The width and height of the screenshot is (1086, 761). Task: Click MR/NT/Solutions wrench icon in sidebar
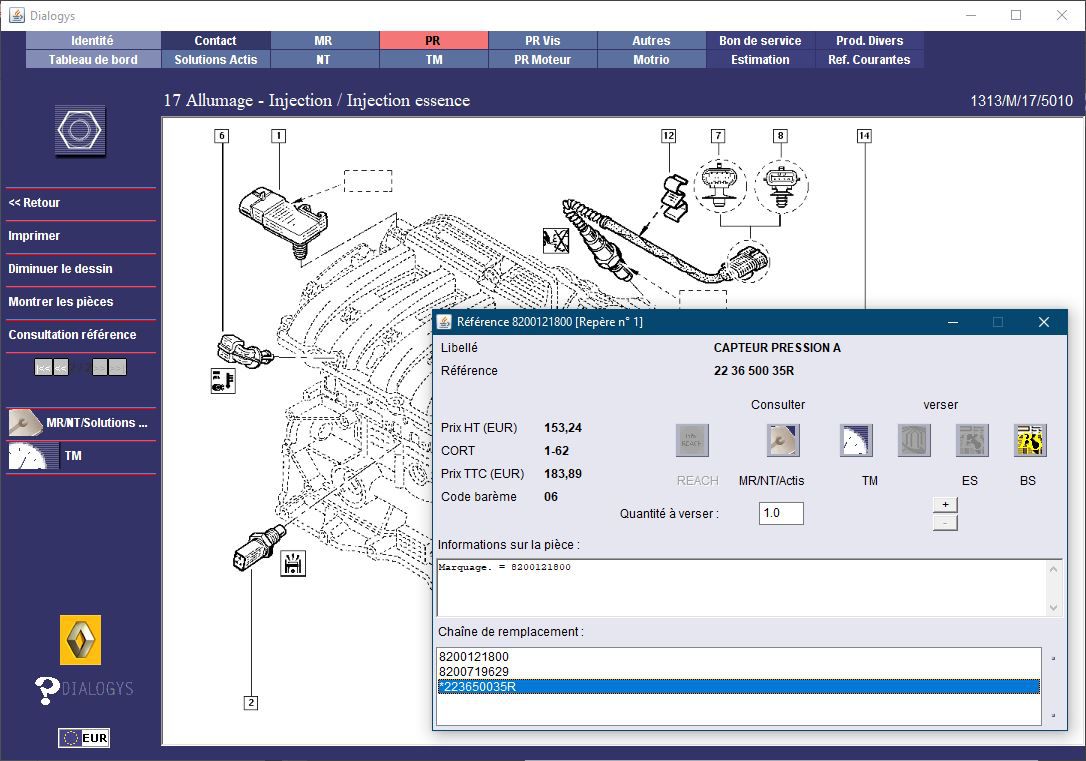pyautogui.click(x=26, y=422)
